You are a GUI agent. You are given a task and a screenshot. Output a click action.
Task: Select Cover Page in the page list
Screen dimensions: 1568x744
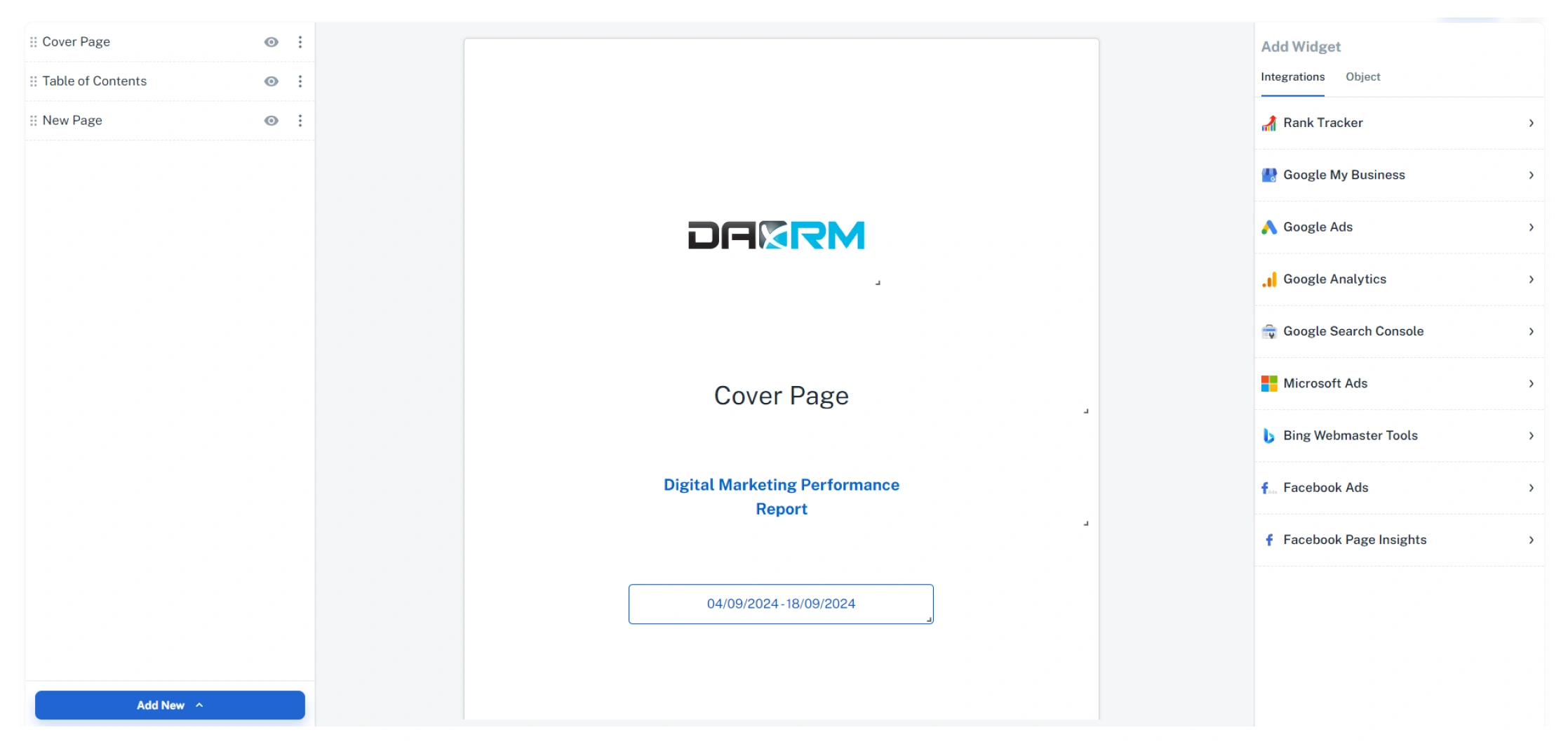pyautogui.click(x=76, y=42)
